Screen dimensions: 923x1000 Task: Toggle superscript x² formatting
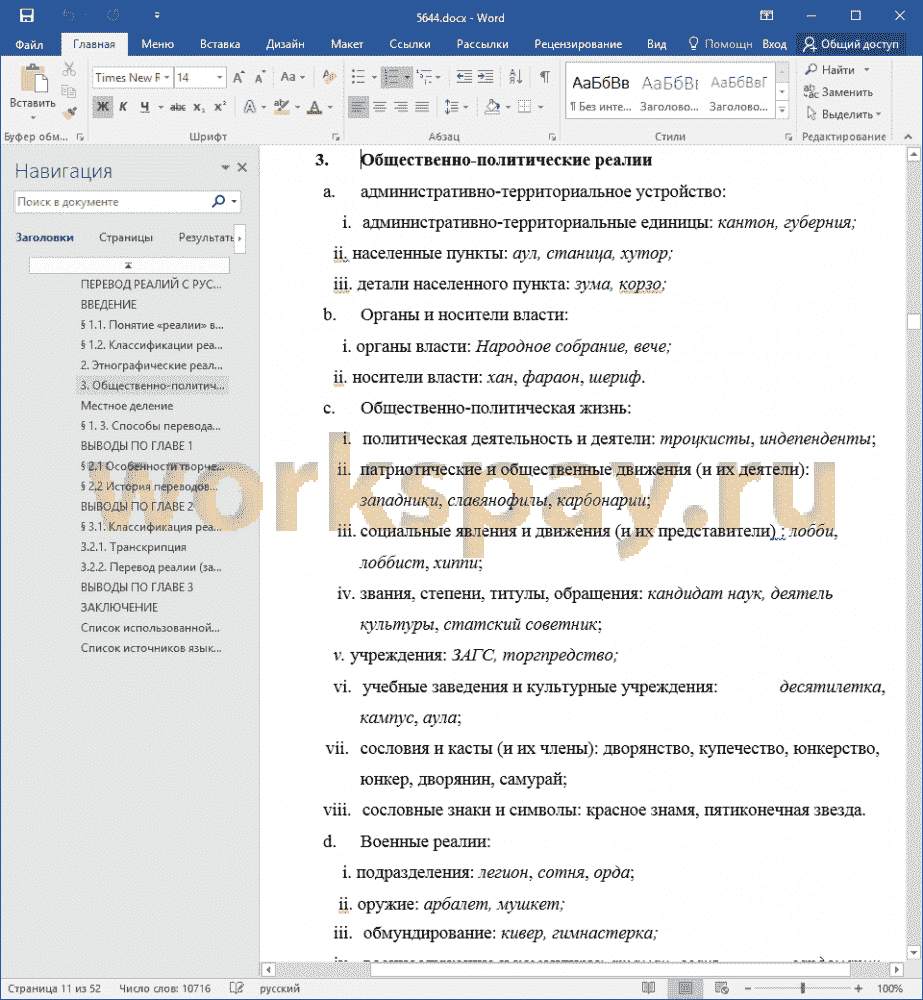coord(220,107)
